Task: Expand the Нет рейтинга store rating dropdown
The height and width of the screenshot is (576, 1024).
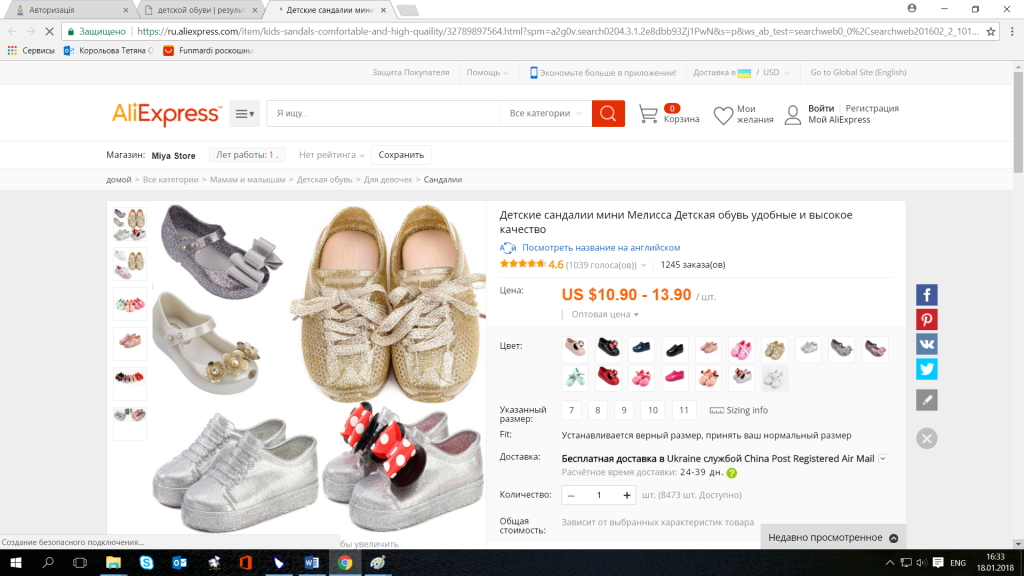Action: coord(331,155)
